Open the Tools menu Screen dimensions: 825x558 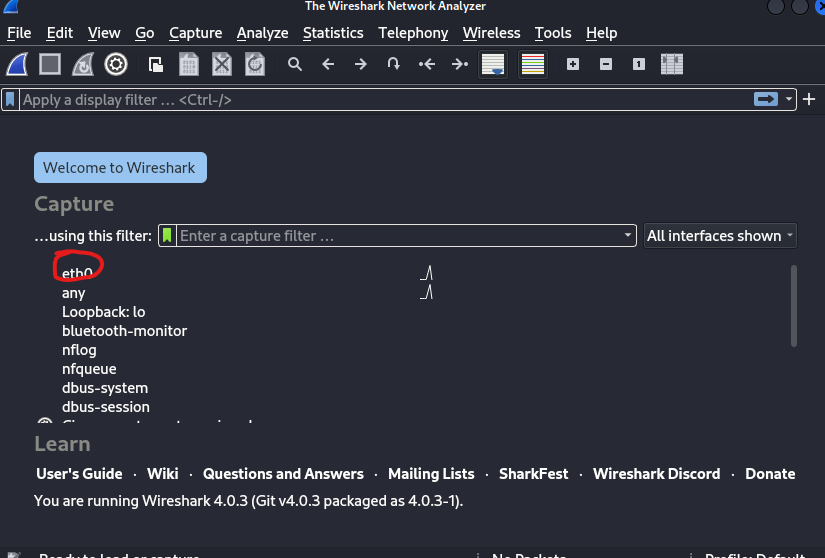(553, 33)
